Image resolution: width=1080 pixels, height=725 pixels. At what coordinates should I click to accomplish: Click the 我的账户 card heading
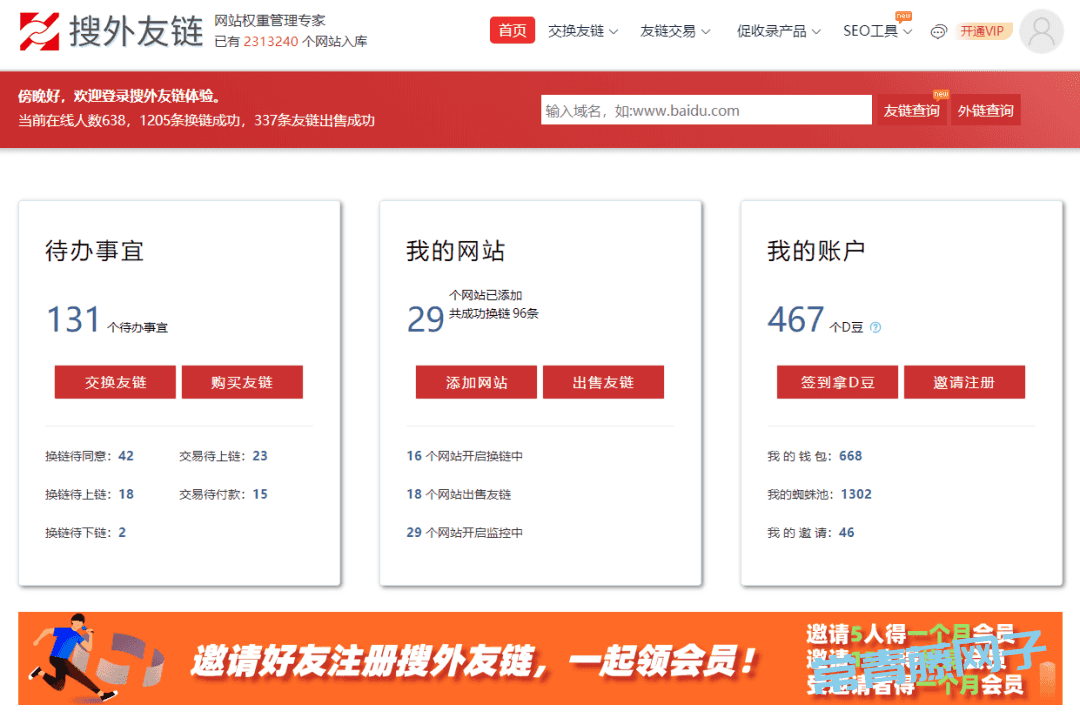pos(816,251)
